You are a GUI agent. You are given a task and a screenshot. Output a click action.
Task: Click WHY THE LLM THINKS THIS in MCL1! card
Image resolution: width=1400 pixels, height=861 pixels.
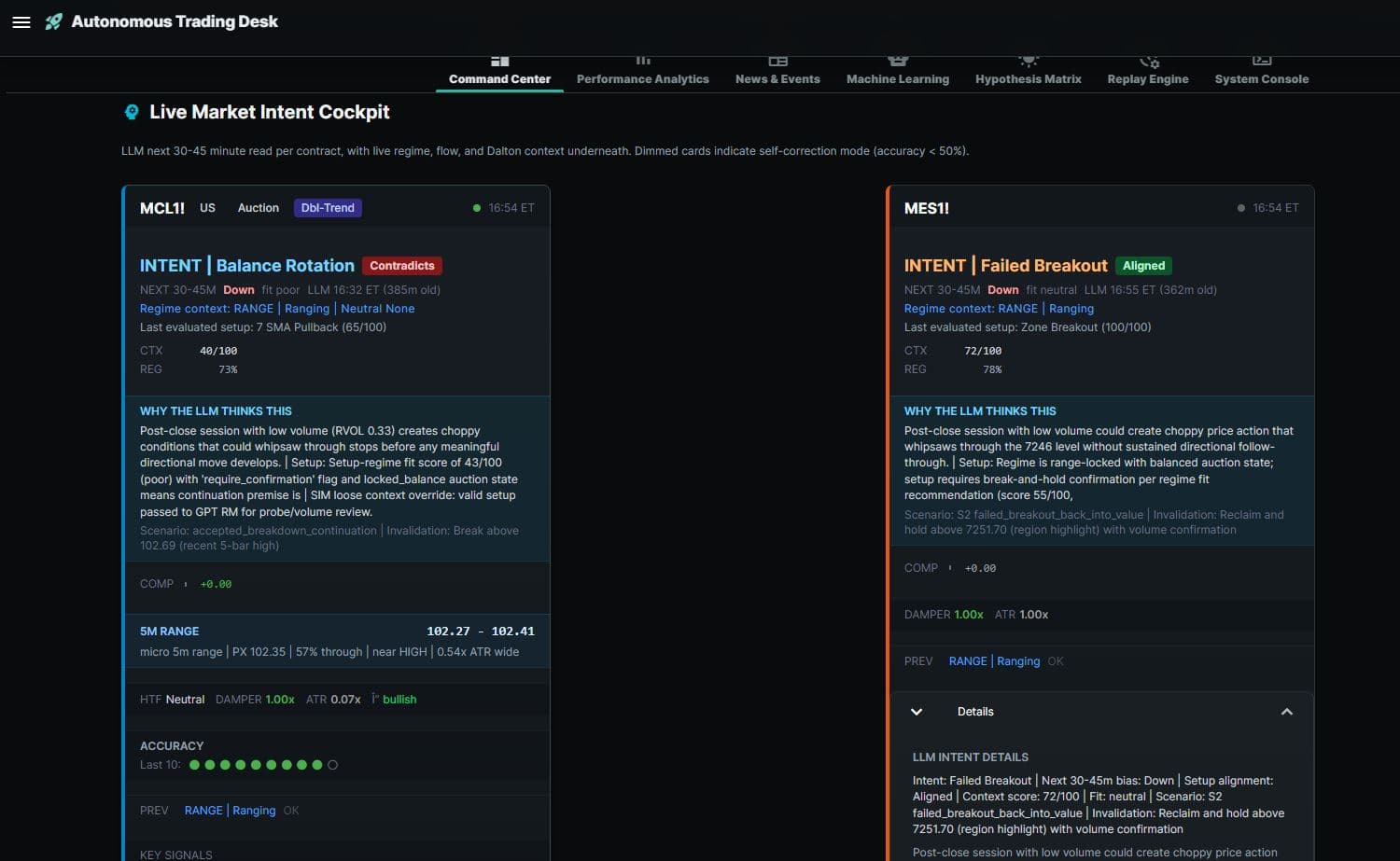click(216, 411)
